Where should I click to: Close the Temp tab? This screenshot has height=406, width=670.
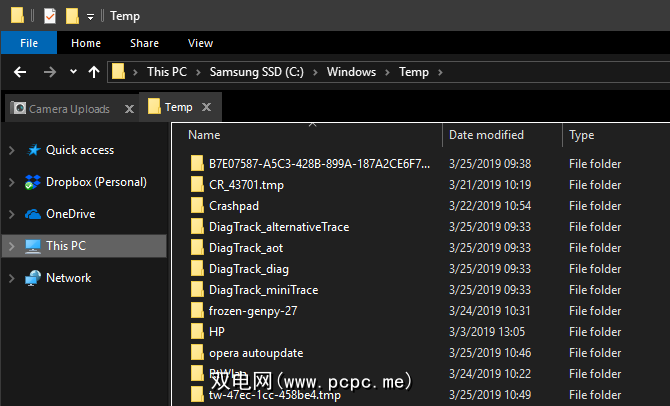(x=206, y=107)
